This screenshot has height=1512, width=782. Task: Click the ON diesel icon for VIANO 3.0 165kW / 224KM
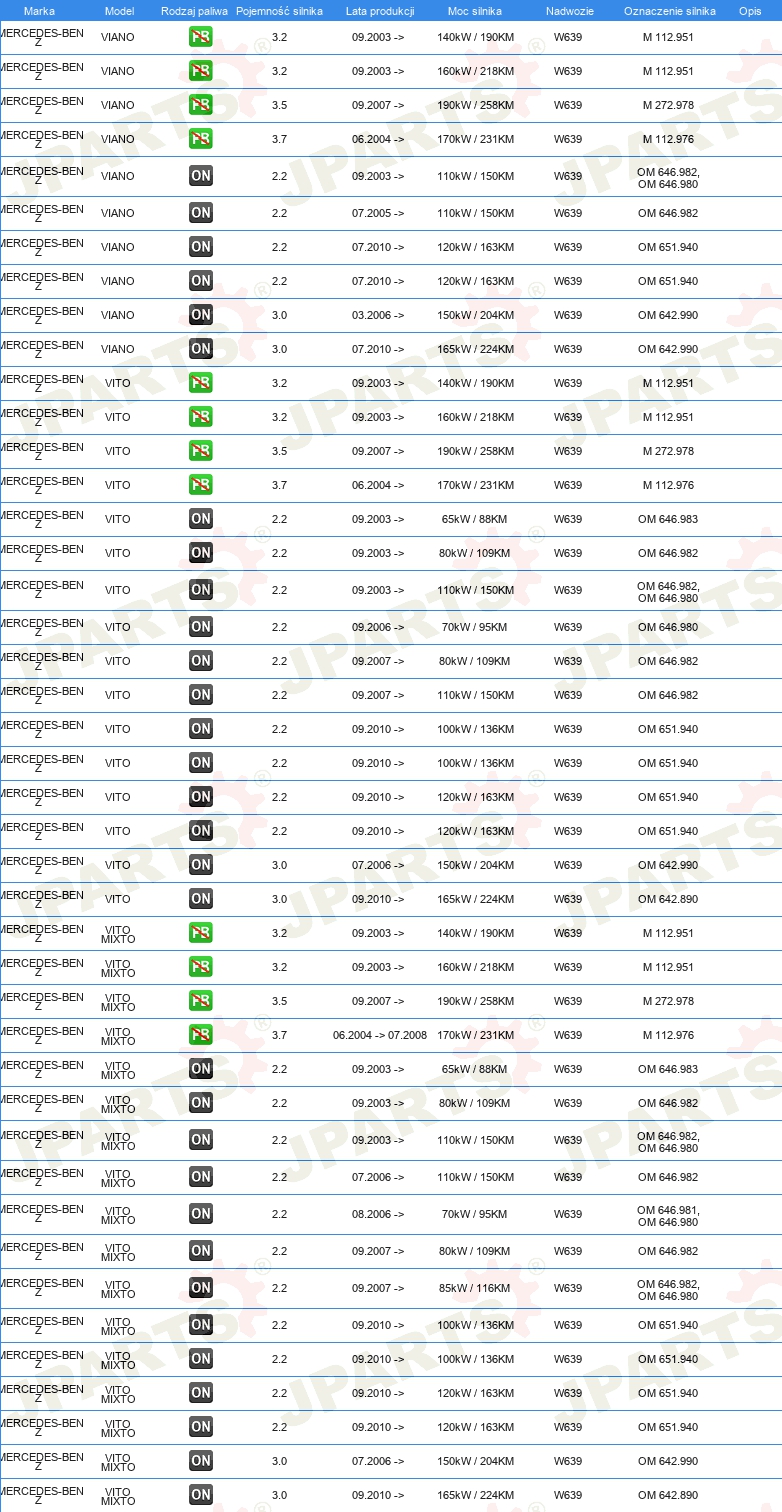point(201,349)
